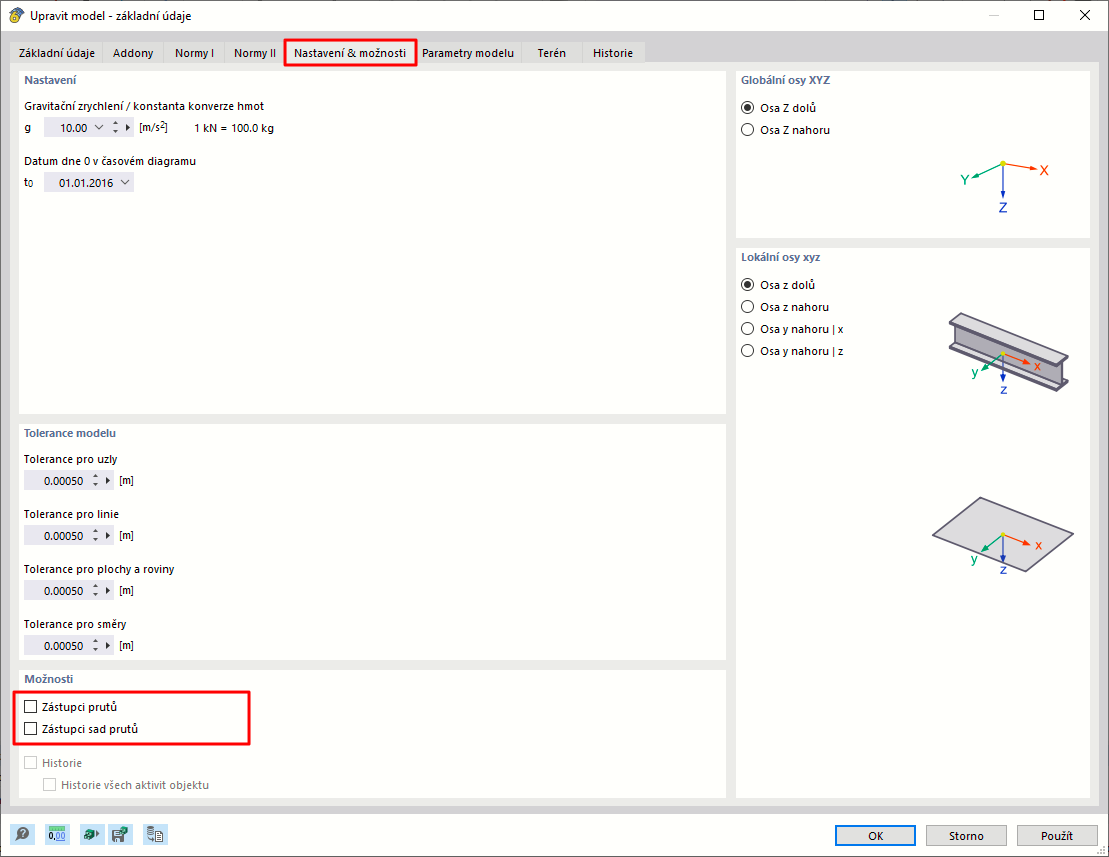This screenshot has height=857, width=1109.
Task: Expand arrow menu for surfaces tolerance
Action: pos(108,590)
